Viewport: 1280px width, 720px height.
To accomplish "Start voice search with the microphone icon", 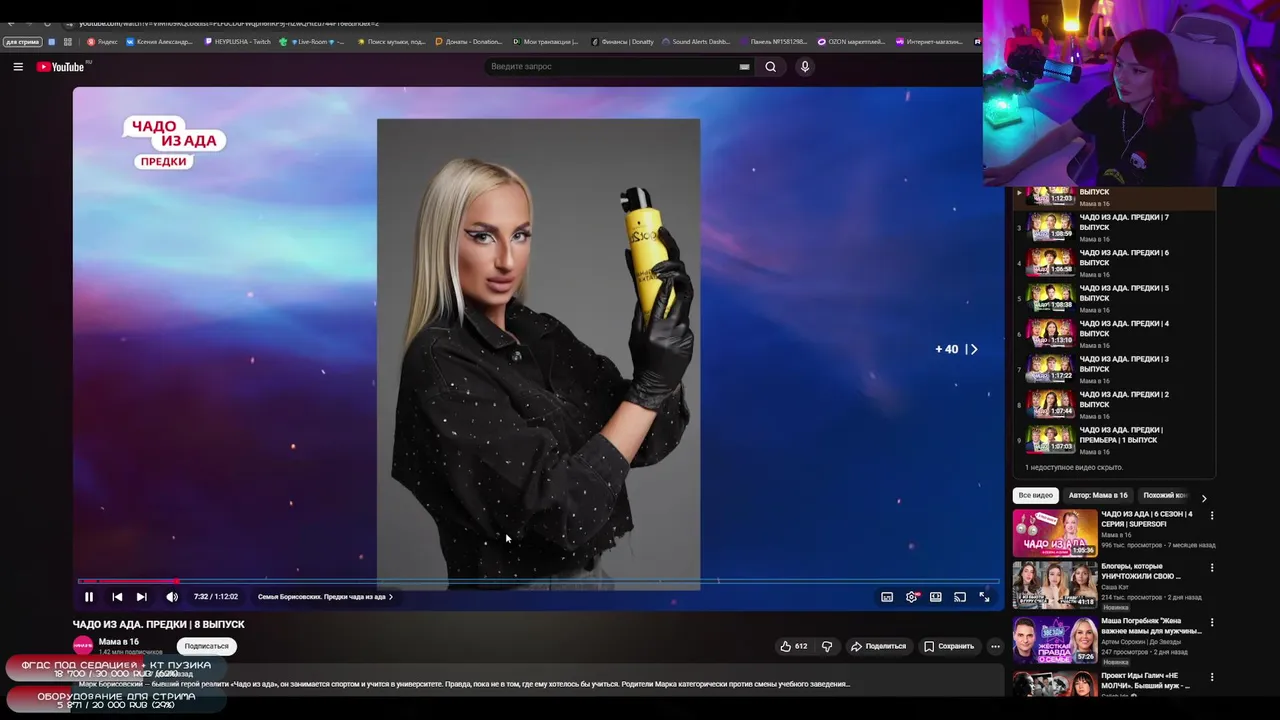I will point(805,67).
